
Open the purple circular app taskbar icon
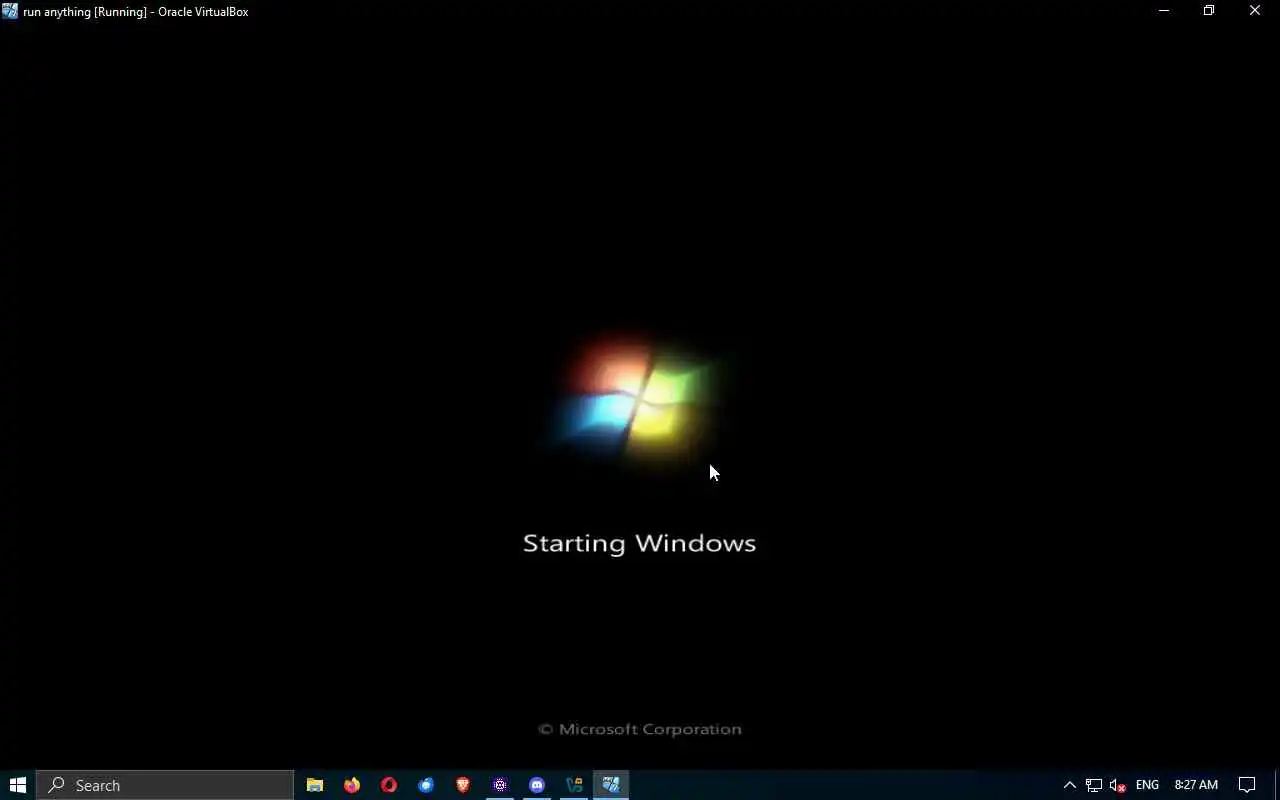pyautogui.click(x=500, y=785)
